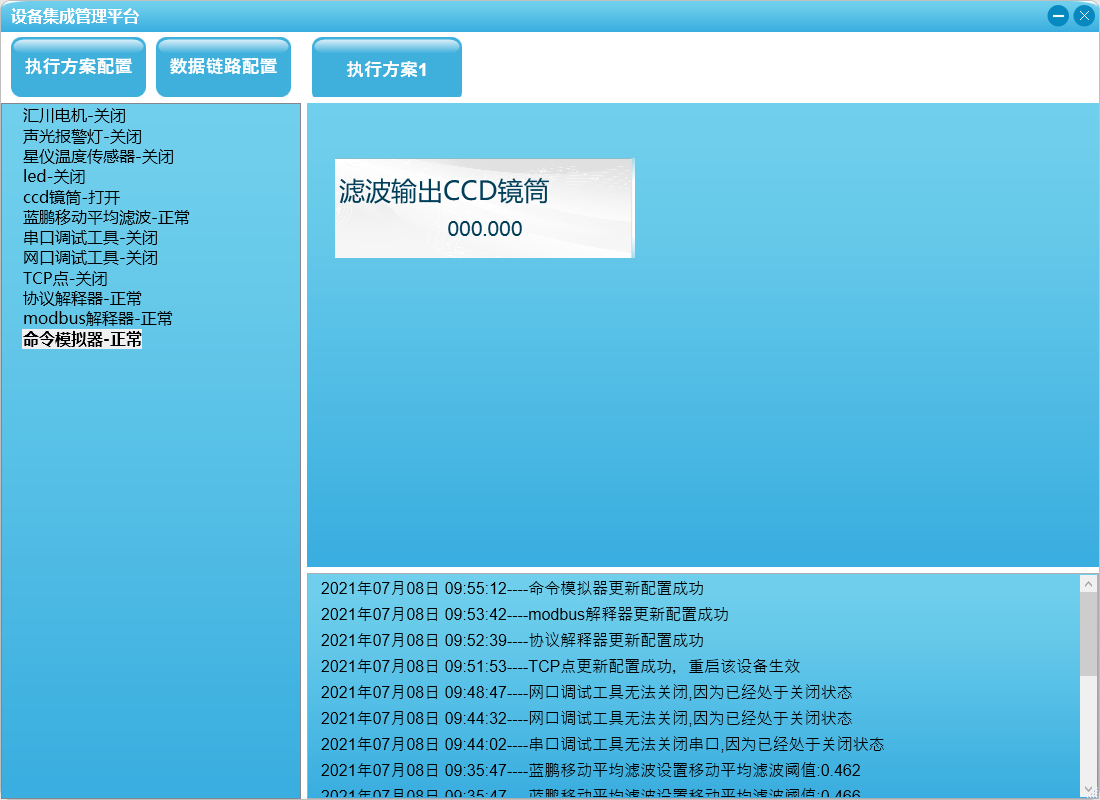Select 汇川电机-关闭 in device list
The height and width of the screenshot is (800, 1100).
pos(74,116)
